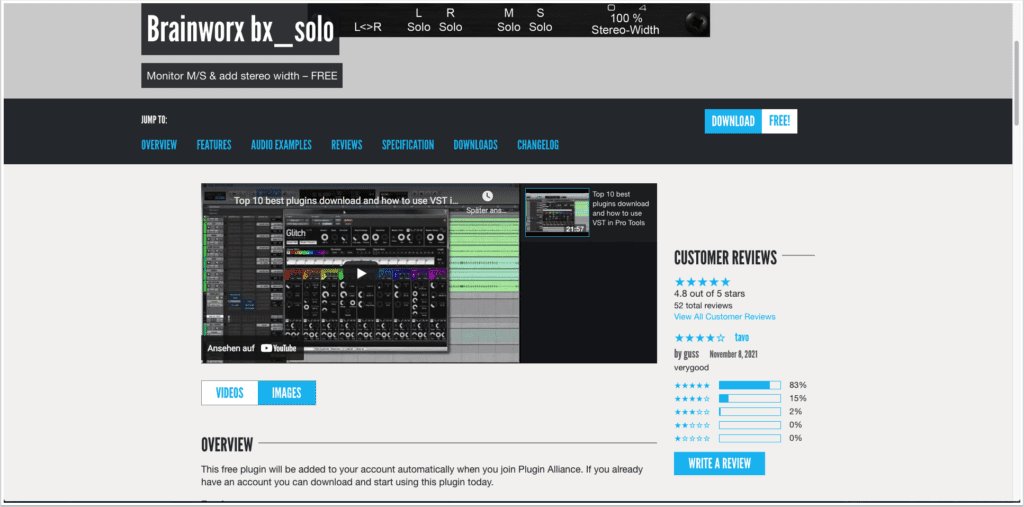Image resolution: width=1024 pixels, height=507 pixels.
Task: Filter by 1-star rating row stars
Action: click(692, 438)
